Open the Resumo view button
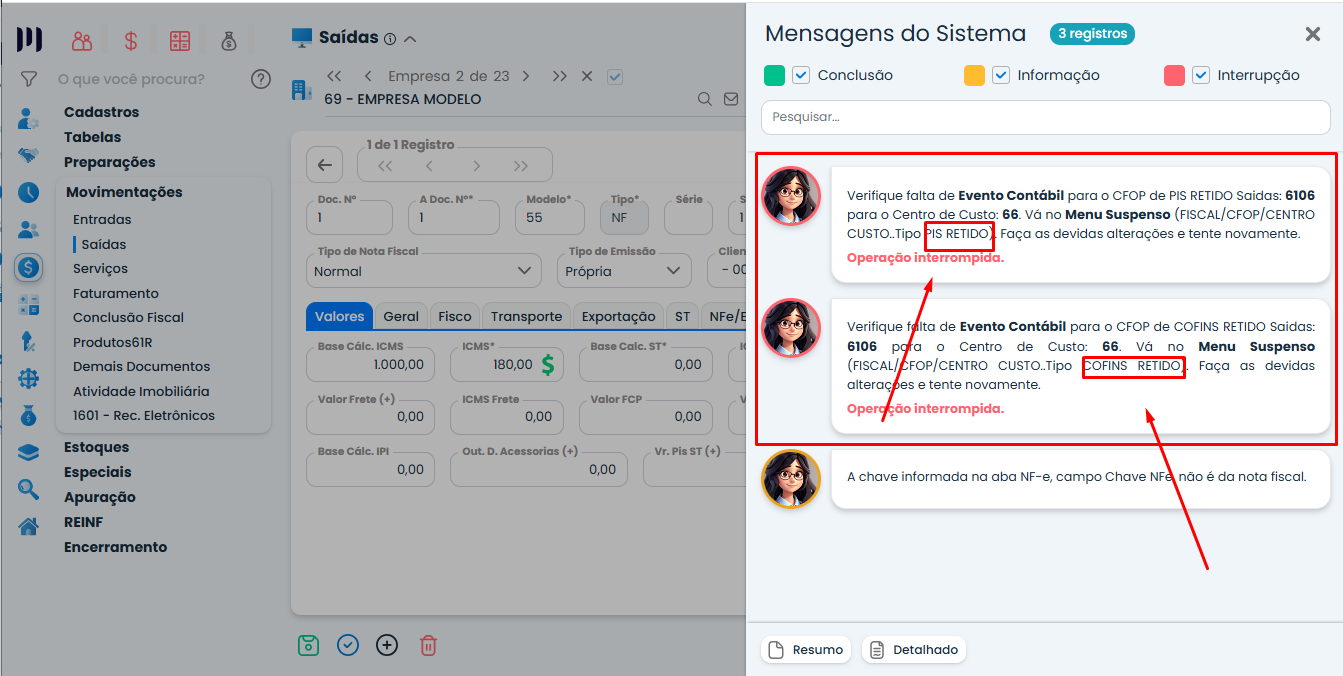 click(x=806, y=650)
